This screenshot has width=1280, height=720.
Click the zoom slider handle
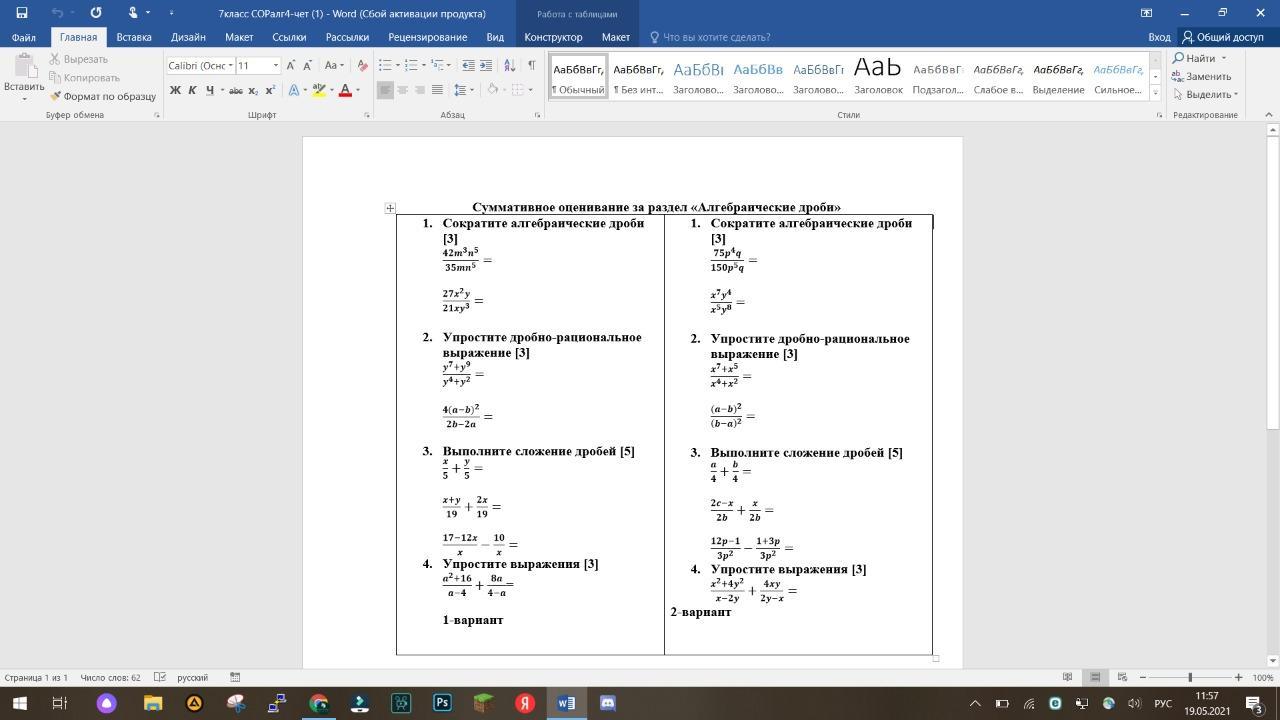[1190, 678]
